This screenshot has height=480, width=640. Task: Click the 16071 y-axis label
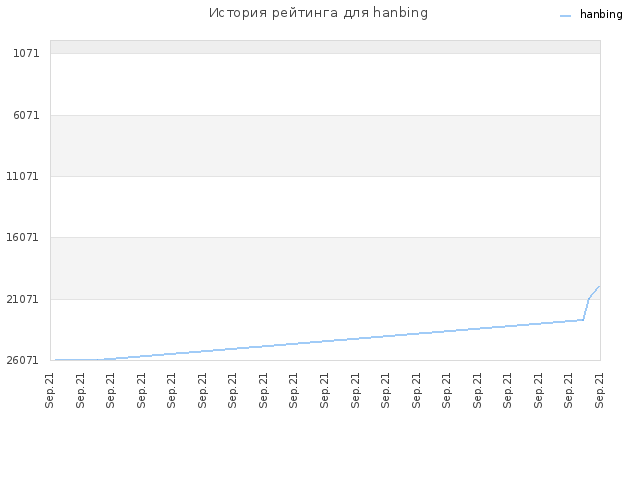pyautogui.click(x=22, y=237)
